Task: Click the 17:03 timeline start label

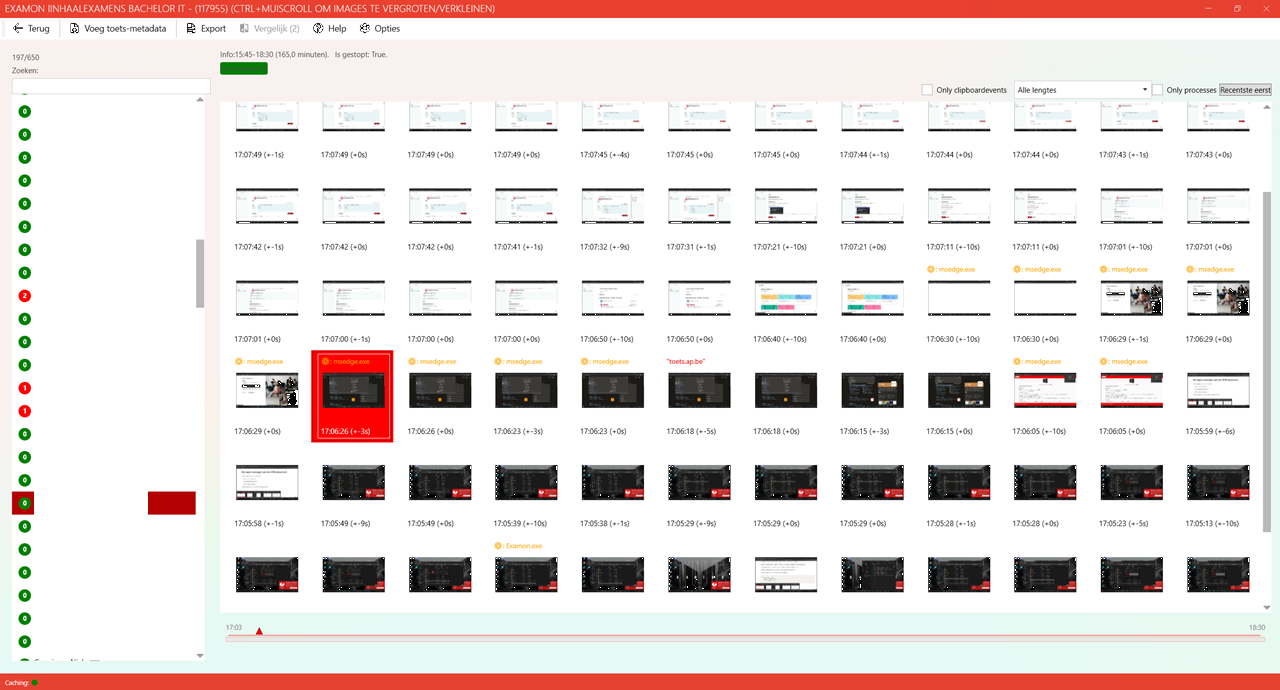Action: [x=234, y=627]
